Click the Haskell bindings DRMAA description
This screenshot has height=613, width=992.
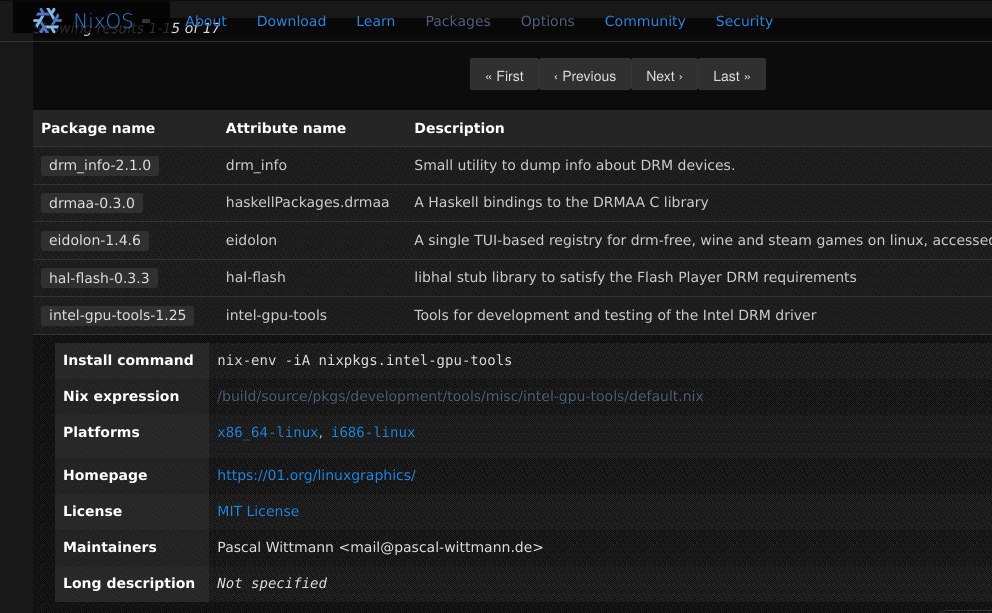561,202
